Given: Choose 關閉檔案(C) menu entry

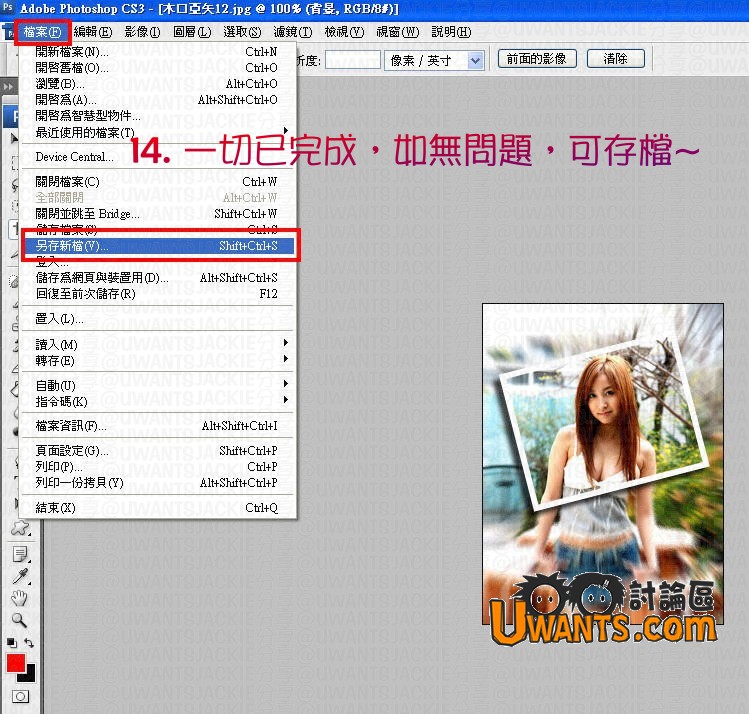Looking at the screenshot, I should pyautogui.click(x=157, y=181).
